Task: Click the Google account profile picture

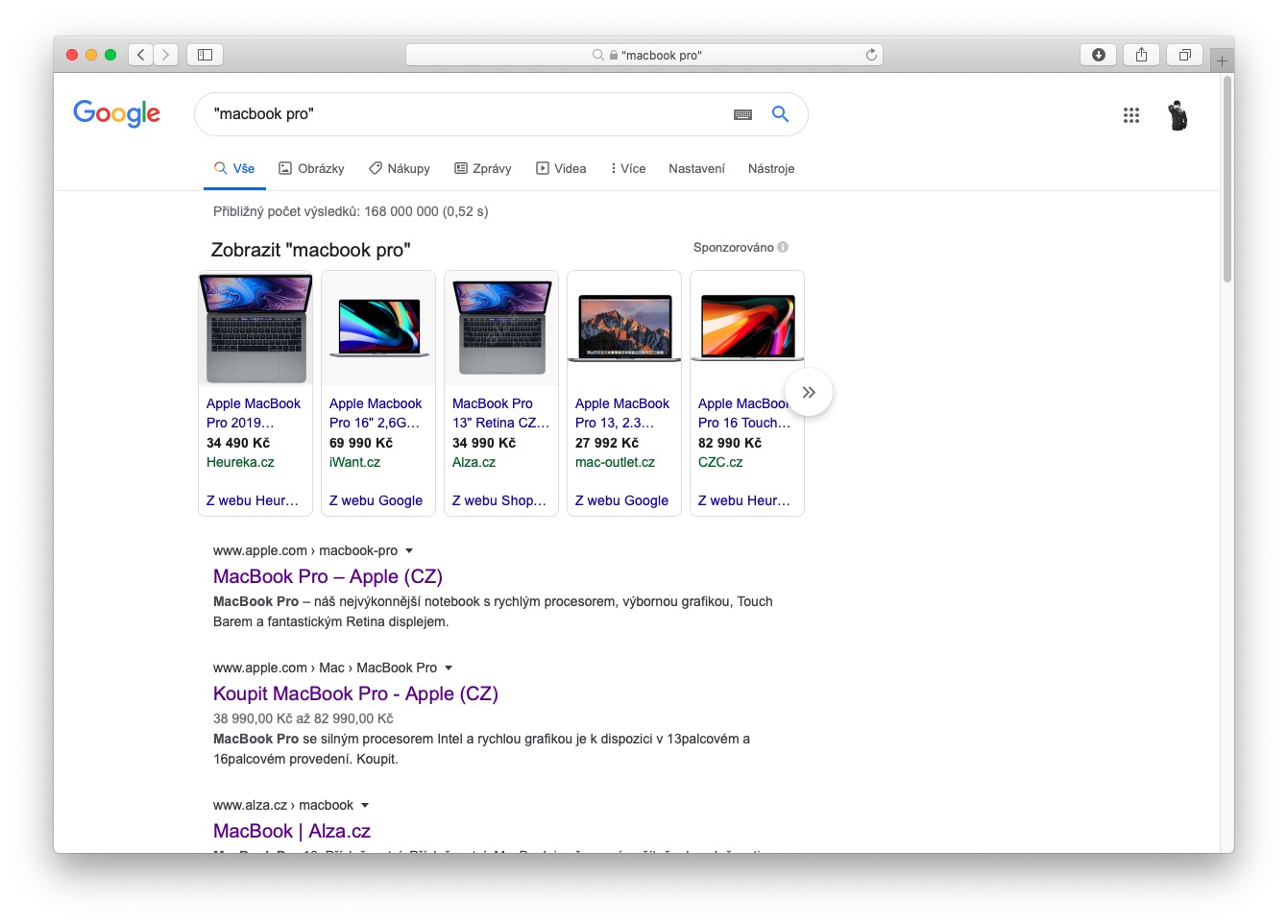Action: (x=1178, y=115)
